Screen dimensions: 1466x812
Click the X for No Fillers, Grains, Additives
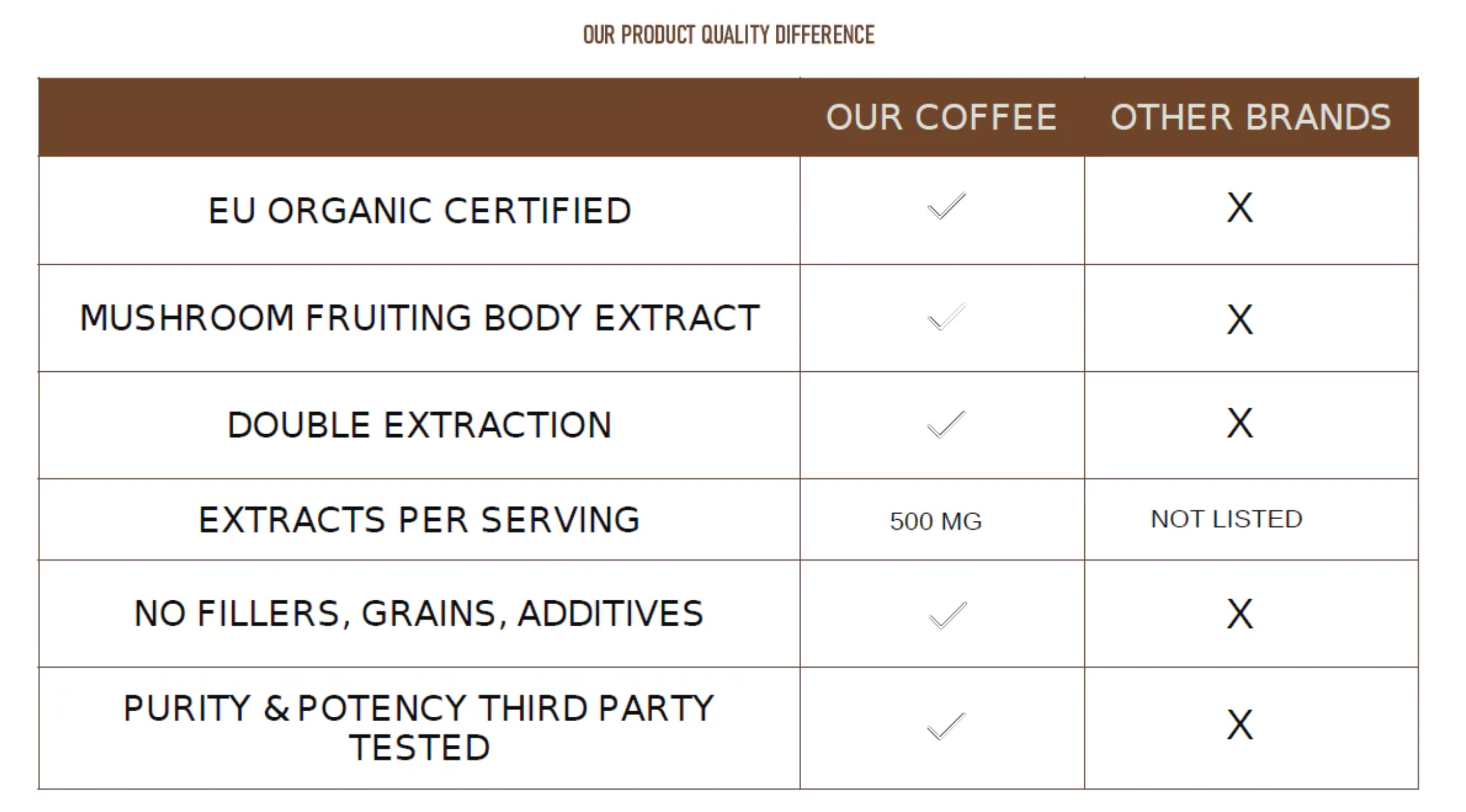[x=1240, y=613]
